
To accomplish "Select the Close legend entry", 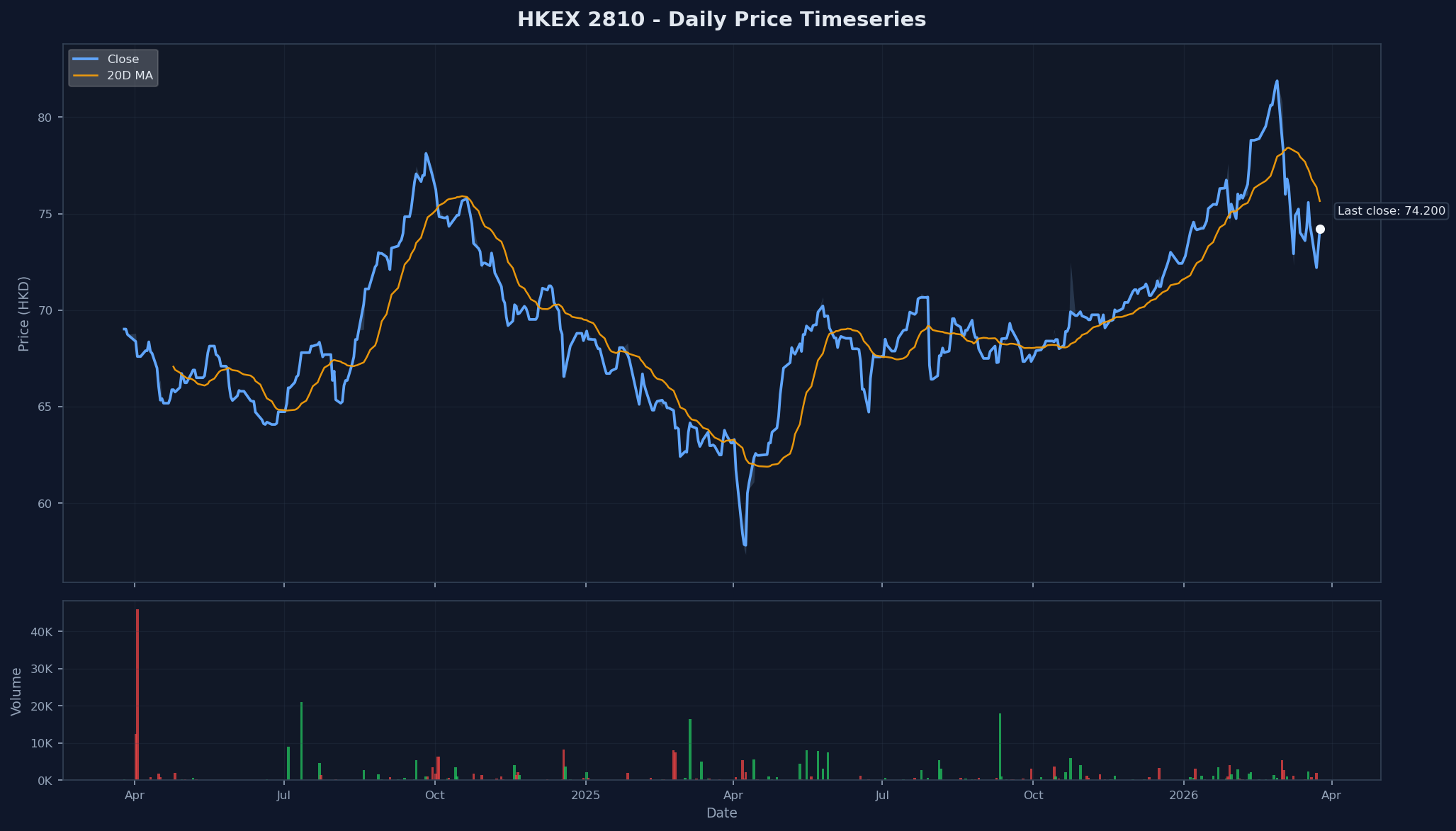I will point(112,60).
